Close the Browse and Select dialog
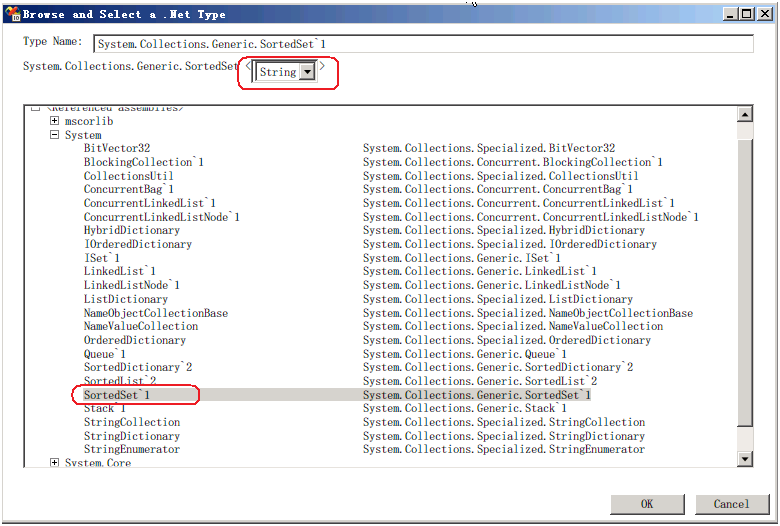 (765, 14)
